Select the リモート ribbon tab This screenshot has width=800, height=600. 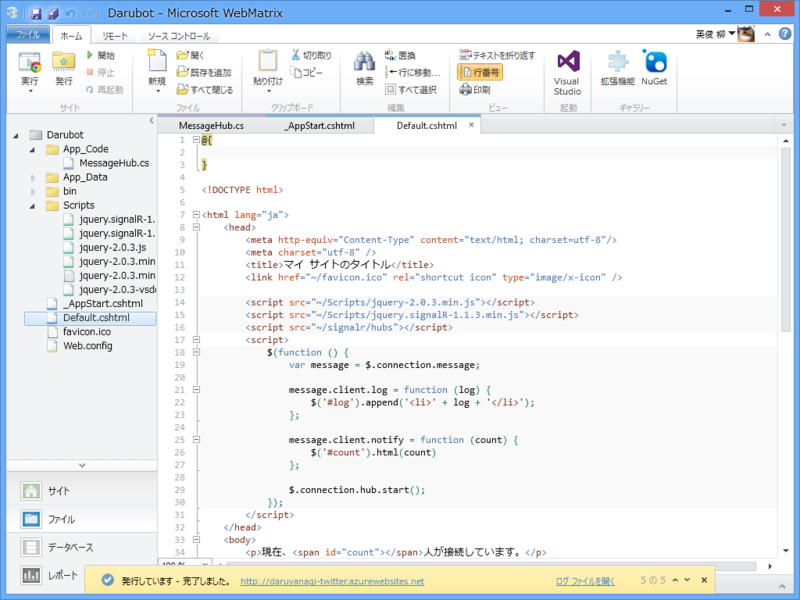coord(115,36)
